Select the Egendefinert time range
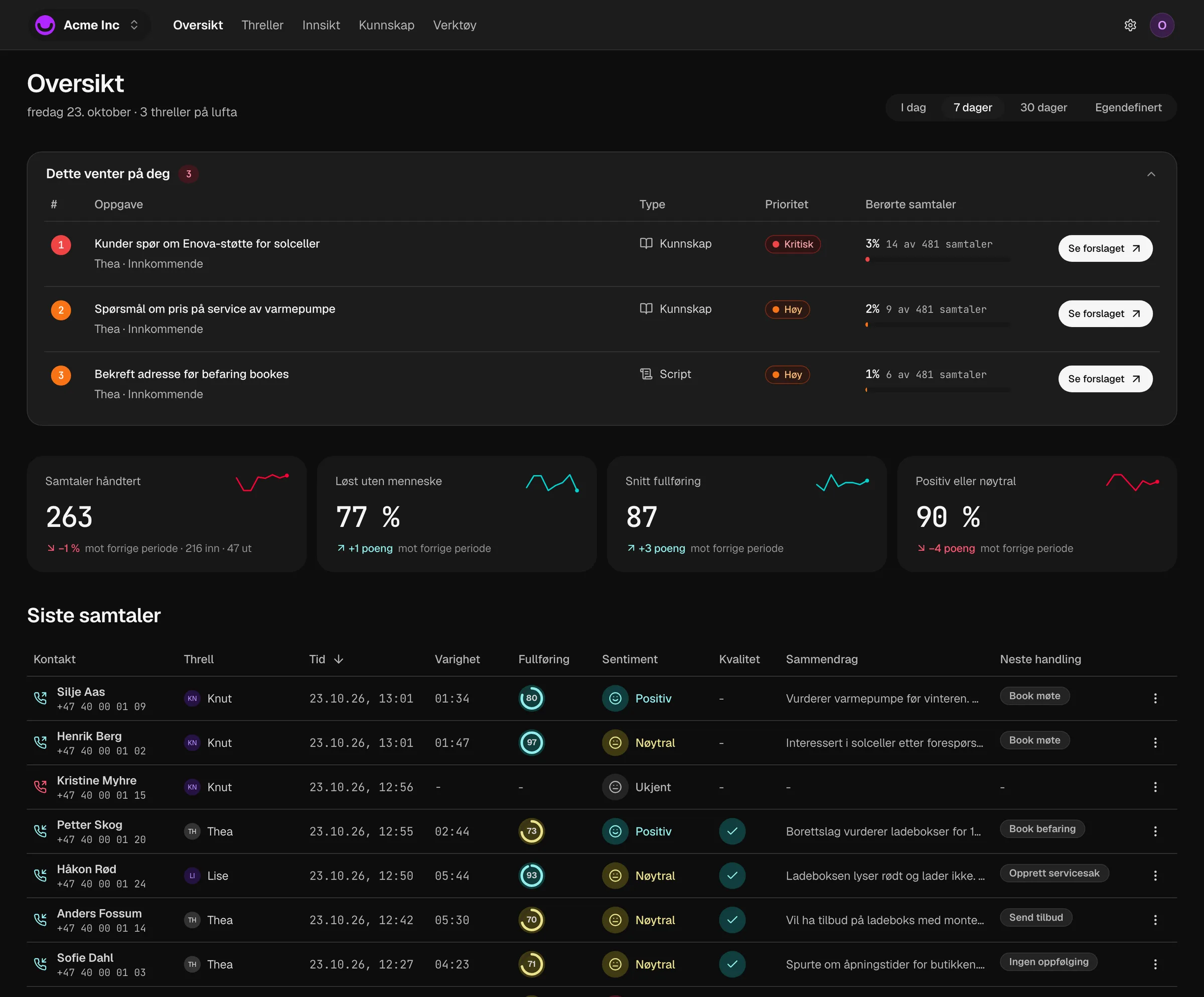The image size is (1204, 997). tap(1128, 107)
